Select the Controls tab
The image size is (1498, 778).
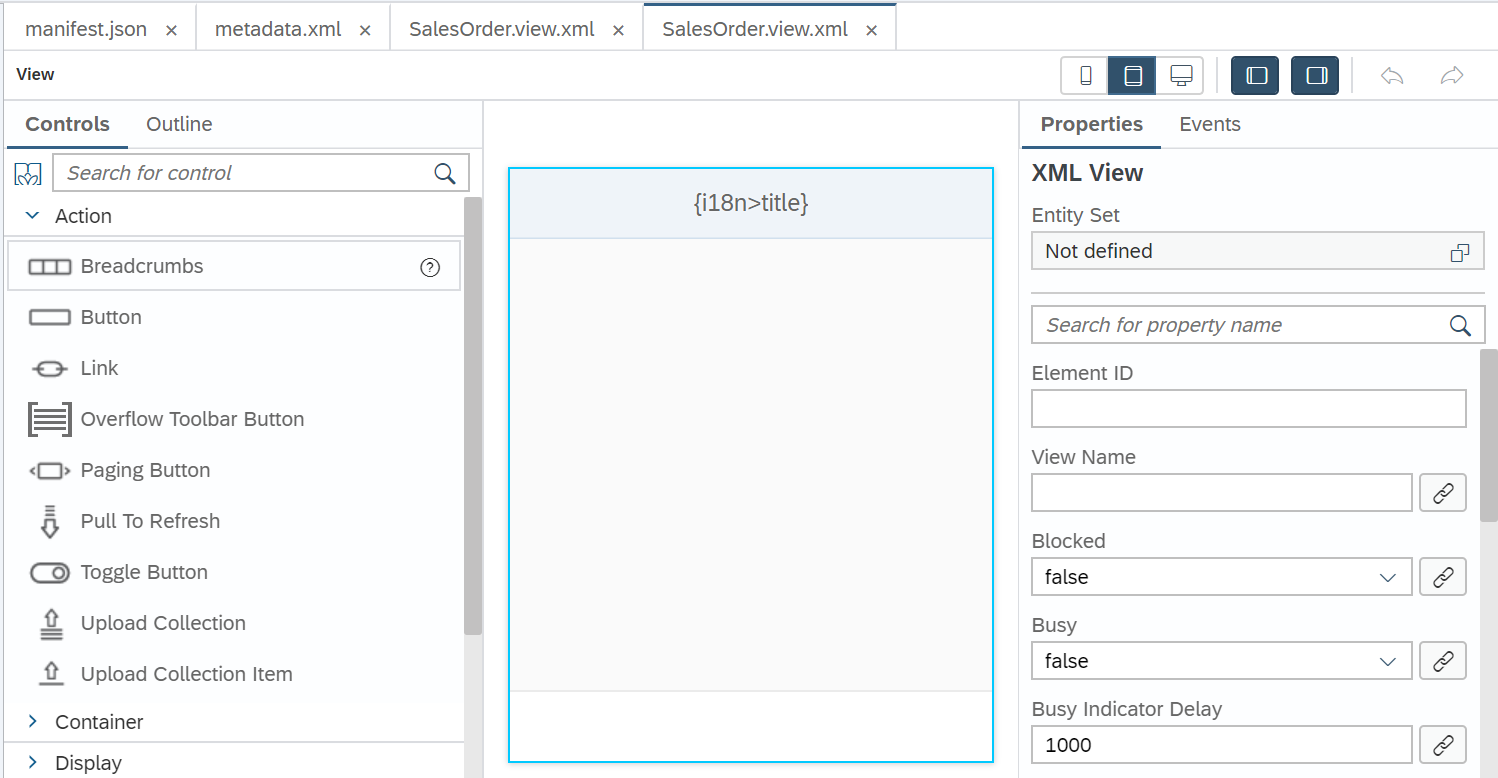pos(67,124)
